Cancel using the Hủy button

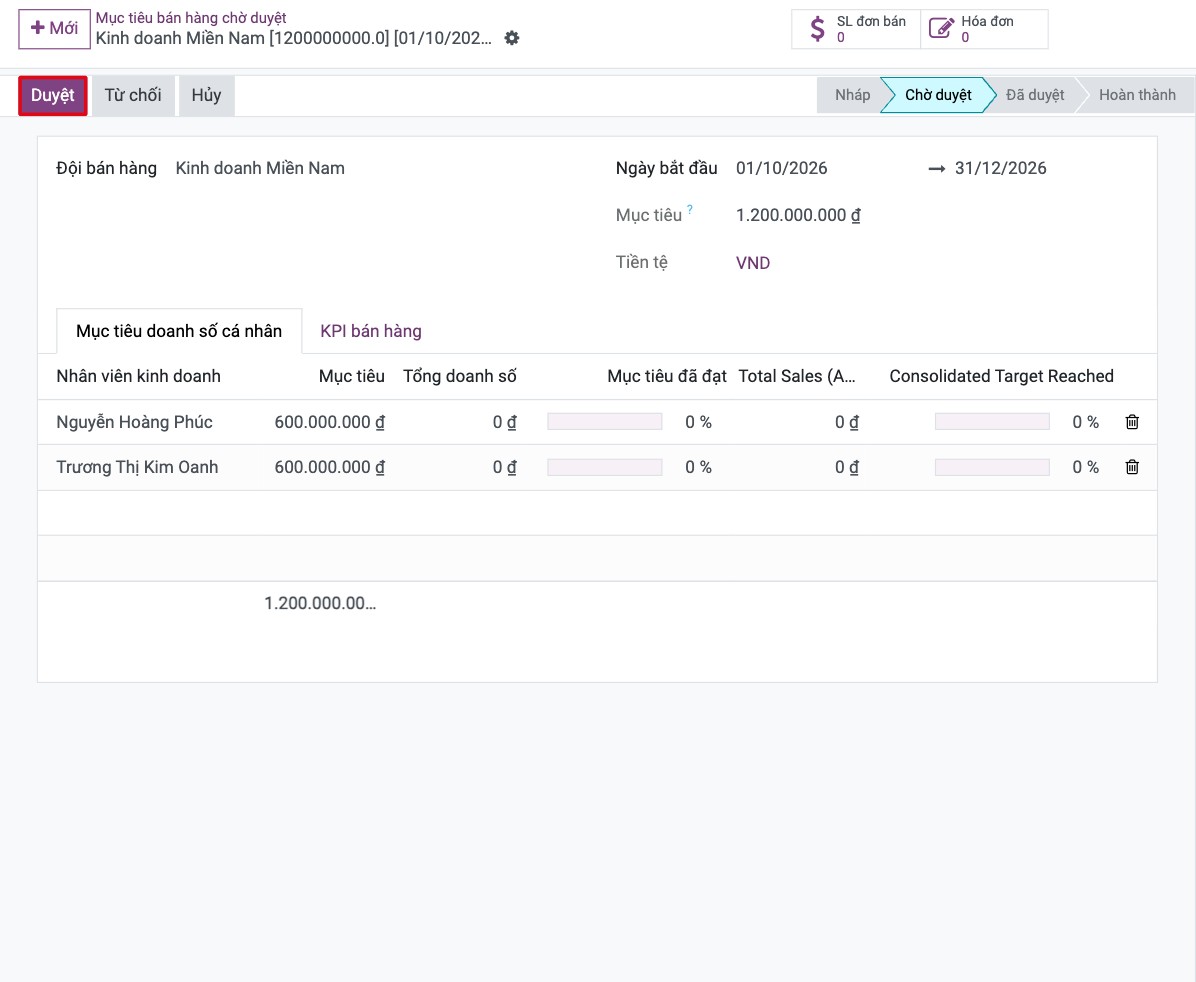tap(206, 95)
